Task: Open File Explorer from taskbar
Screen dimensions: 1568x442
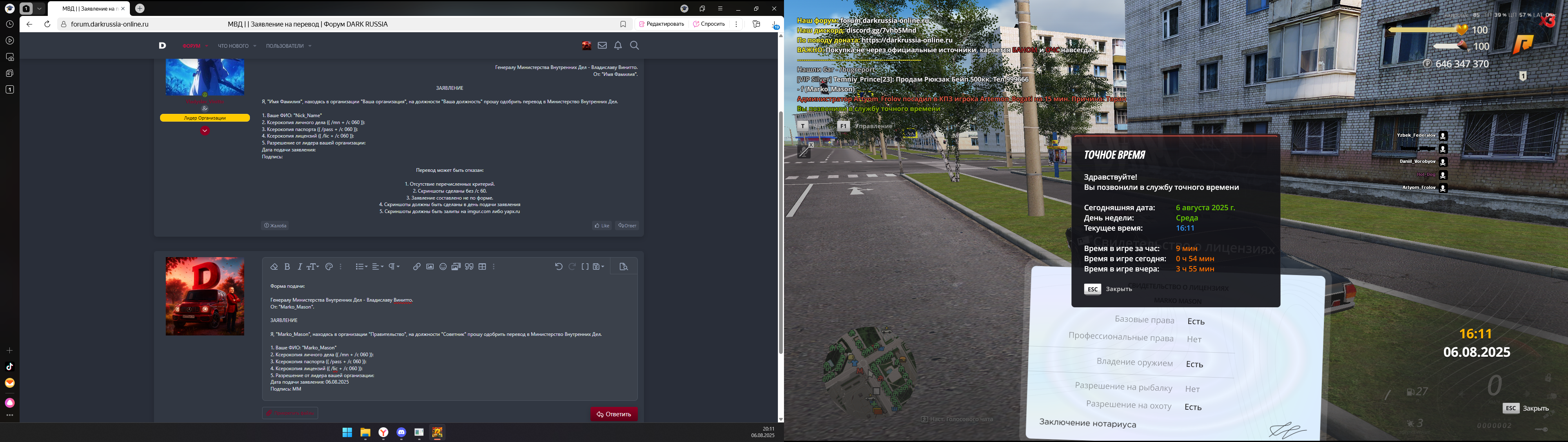Action: coord(365,433)
